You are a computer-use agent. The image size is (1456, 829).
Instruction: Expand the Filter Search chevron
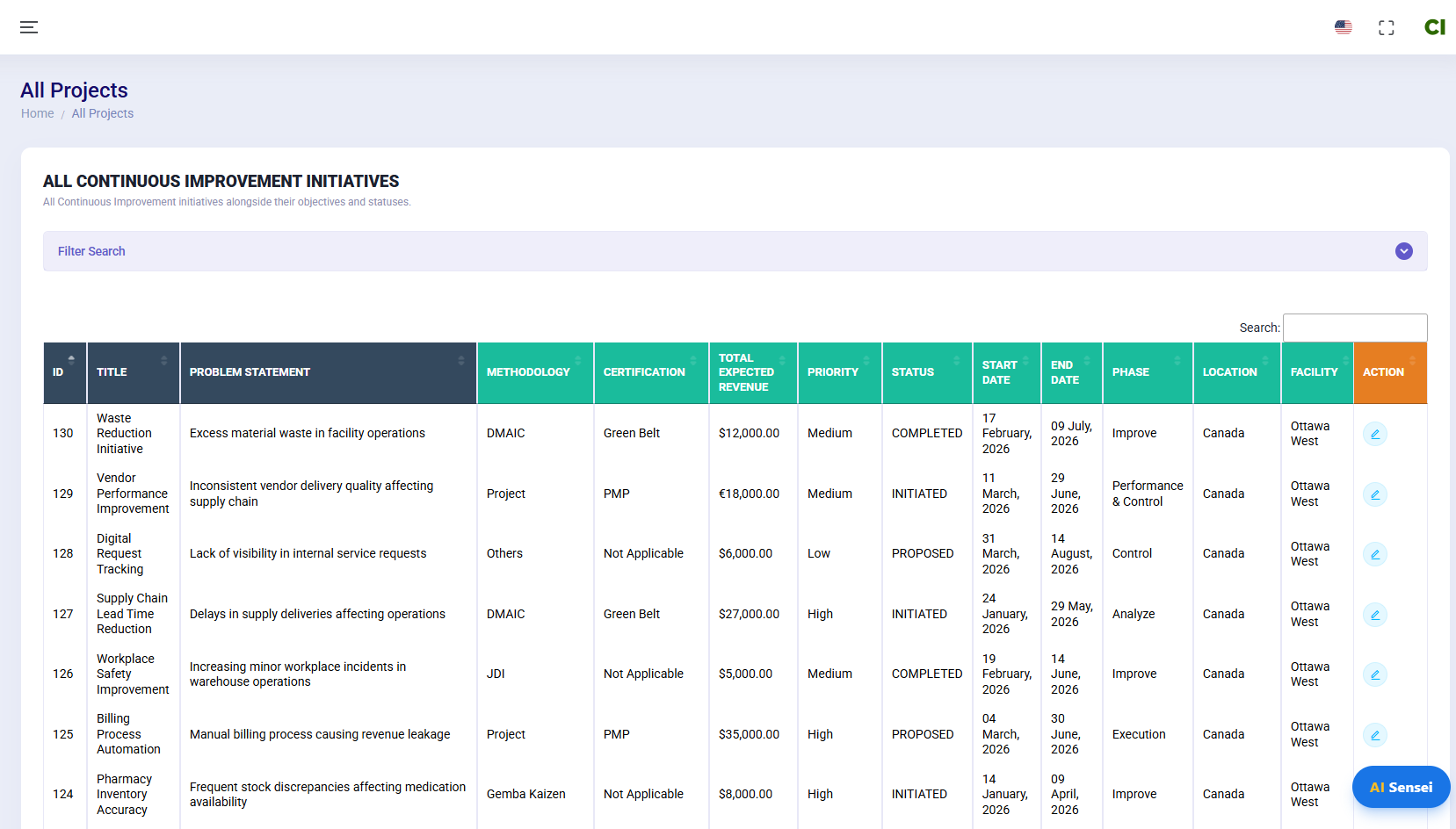(x=1403, y=251)
